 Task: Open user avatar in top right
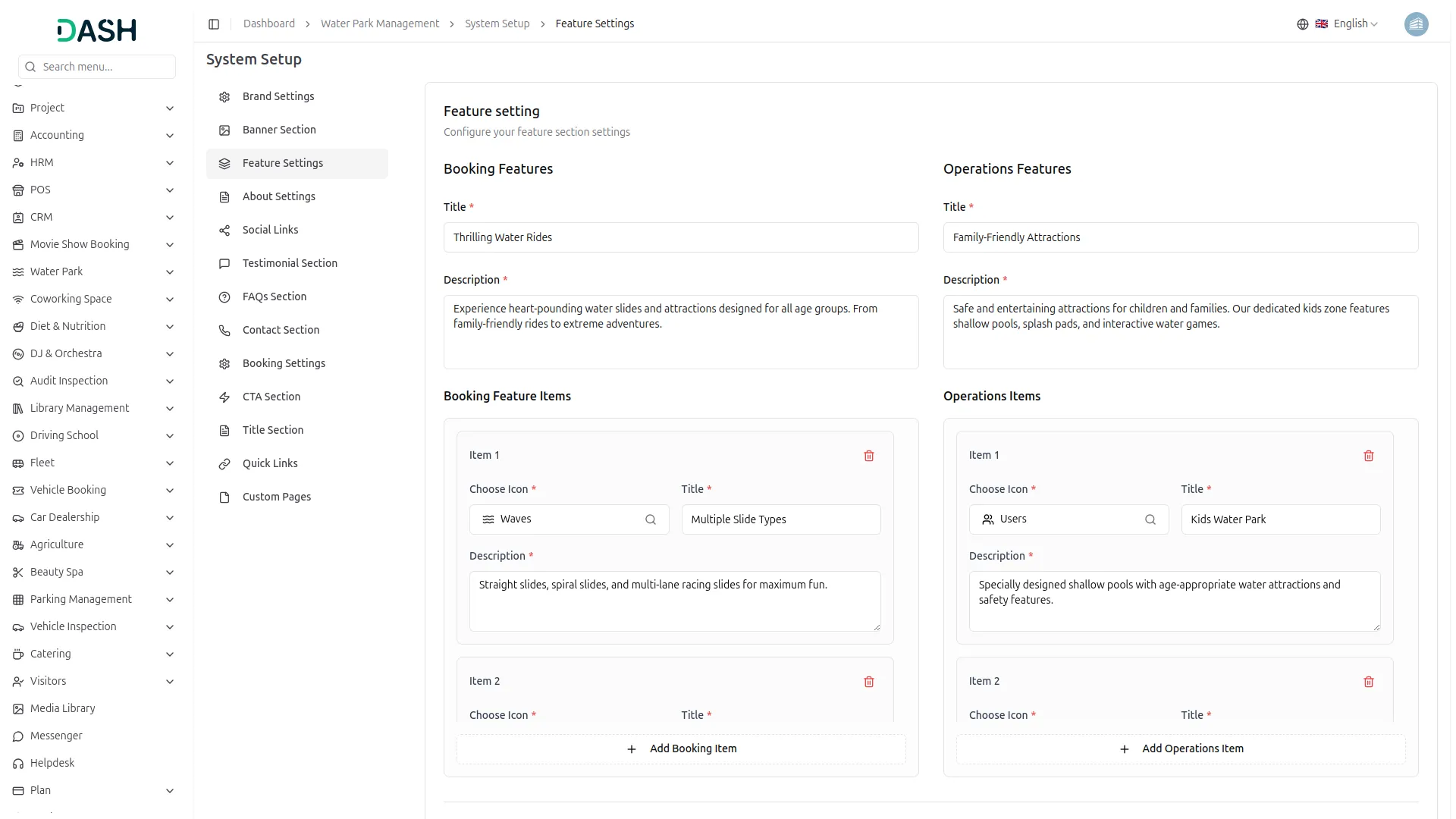(x=1416, y=24)
